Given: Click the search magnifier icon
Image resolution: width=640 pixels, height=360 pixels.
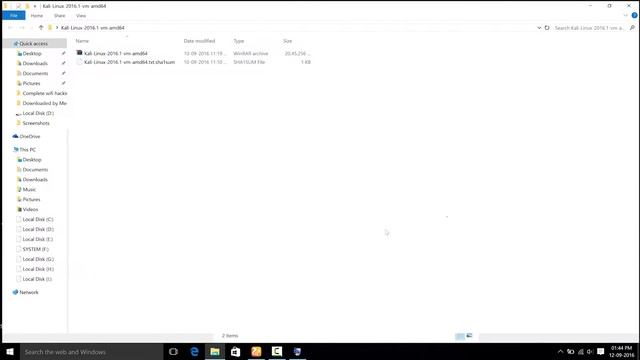Looking at the screenshot, I should (632, 28).
